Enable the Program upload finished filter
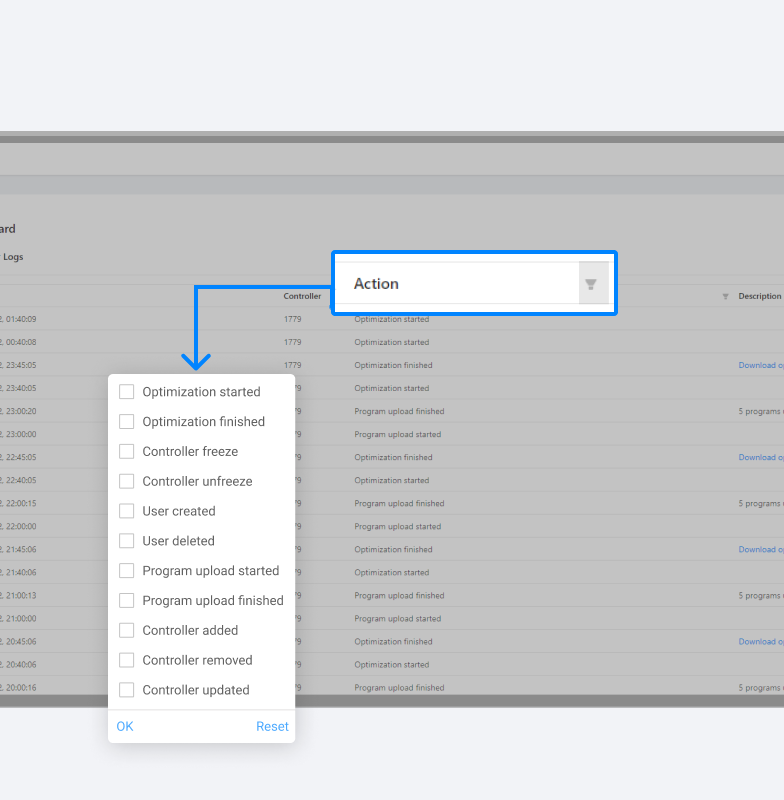This screenshot has width=784, height=800. (x=127, y=601)
